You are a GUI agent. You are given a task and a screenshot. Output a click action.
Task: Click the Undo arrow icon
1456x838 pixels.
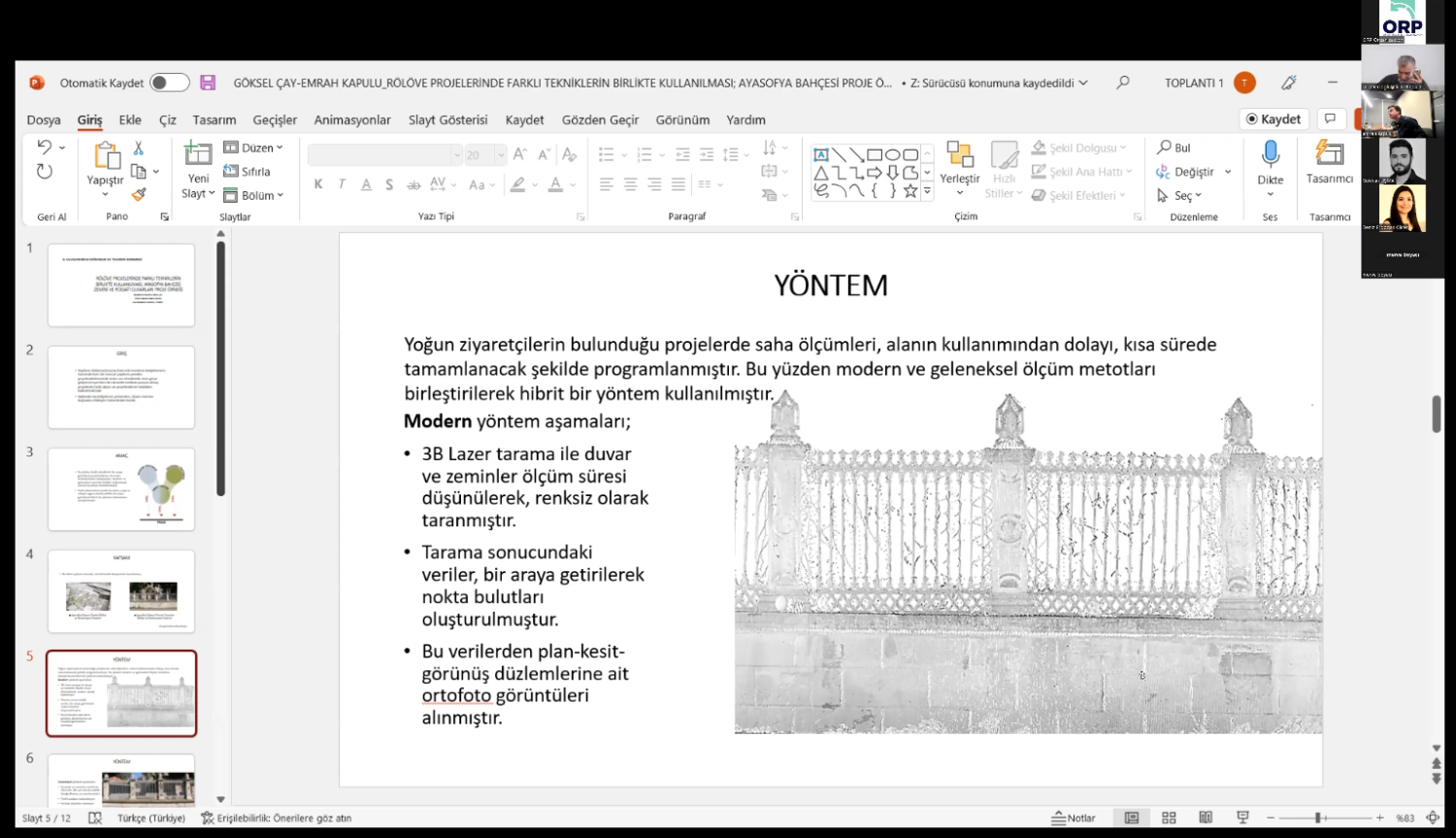45,148
